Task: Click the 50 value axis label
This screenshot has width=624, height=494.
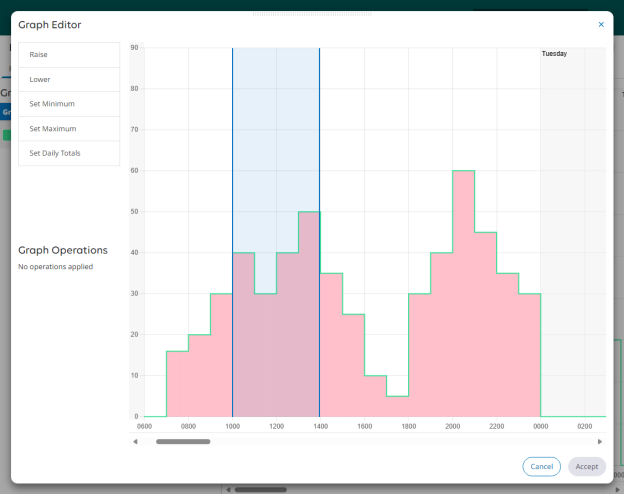Action: point(135,212)
